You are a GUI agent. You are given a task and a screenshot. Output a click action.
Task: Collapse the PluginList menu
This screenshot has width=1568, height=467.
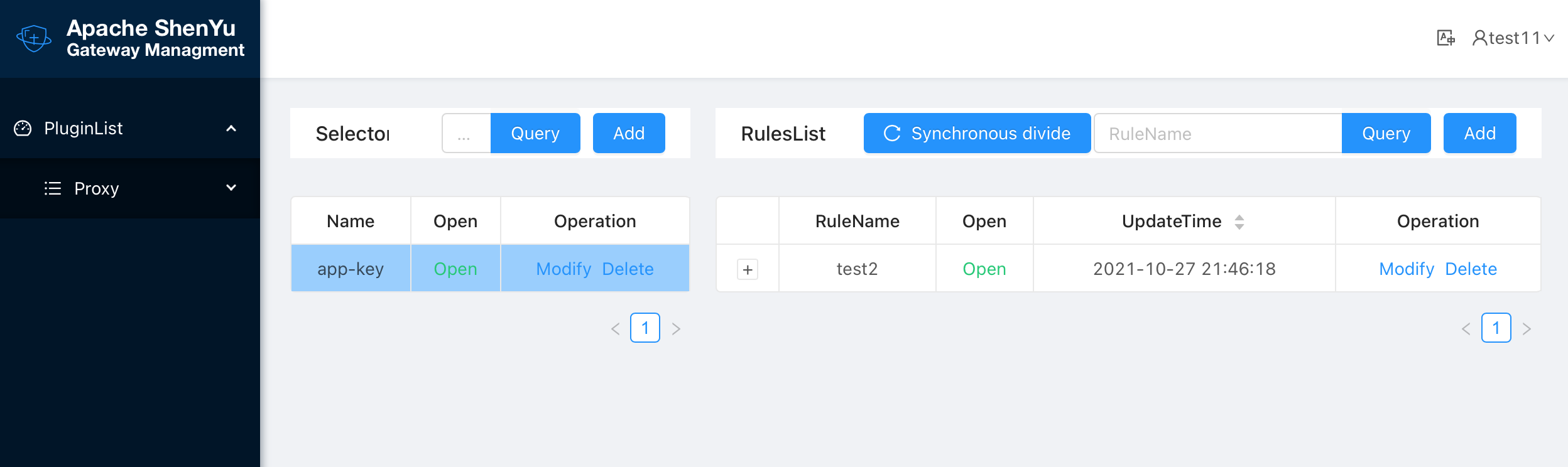click(231, 128)
